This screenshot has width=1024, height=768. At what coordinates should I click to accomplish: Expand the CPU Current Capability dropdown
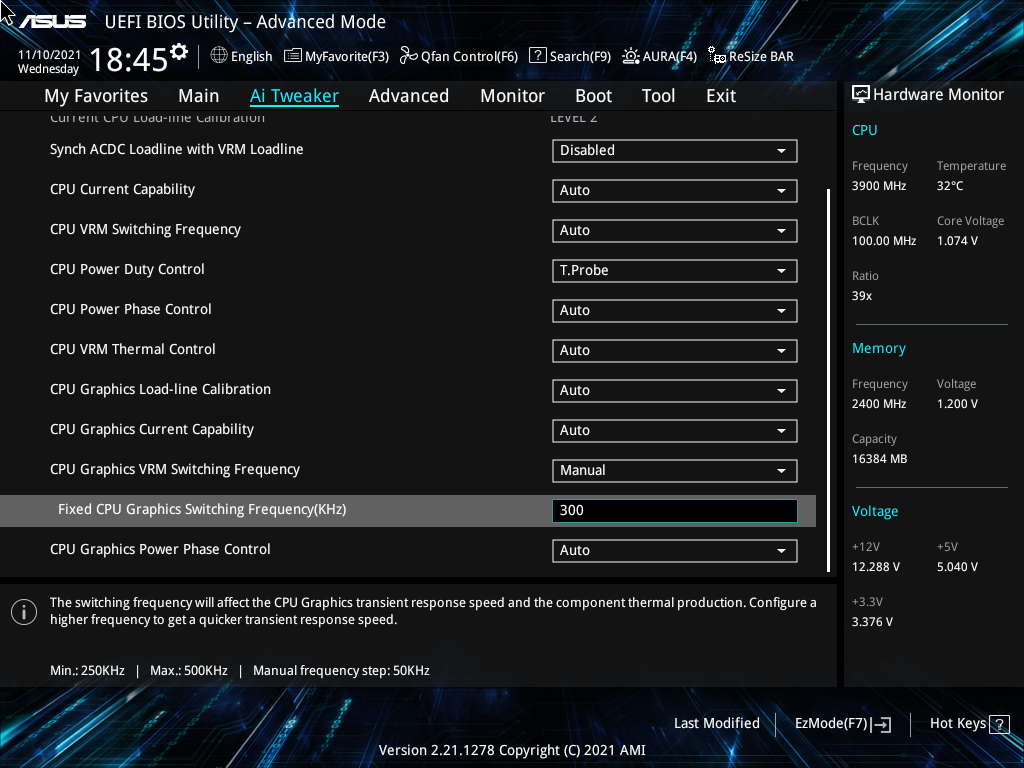675,191
